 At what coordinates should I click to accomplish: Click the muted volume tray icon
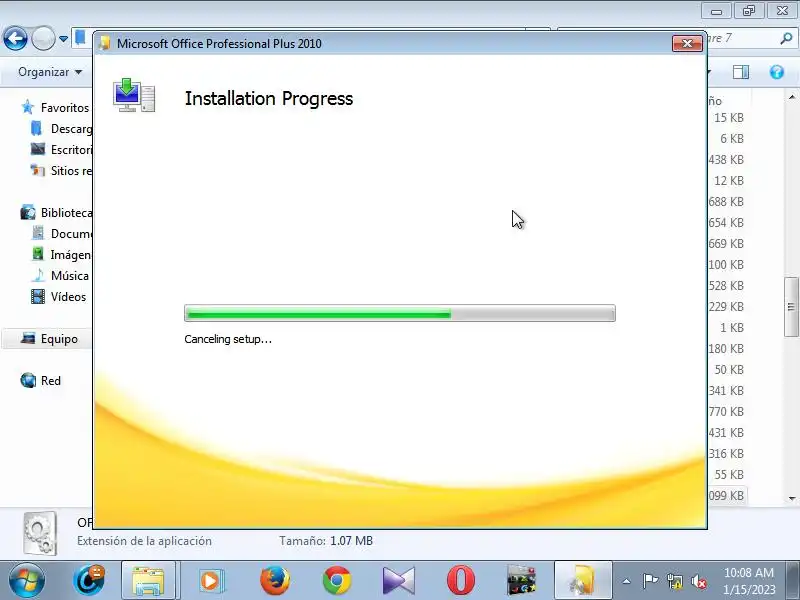coord(698,581)
